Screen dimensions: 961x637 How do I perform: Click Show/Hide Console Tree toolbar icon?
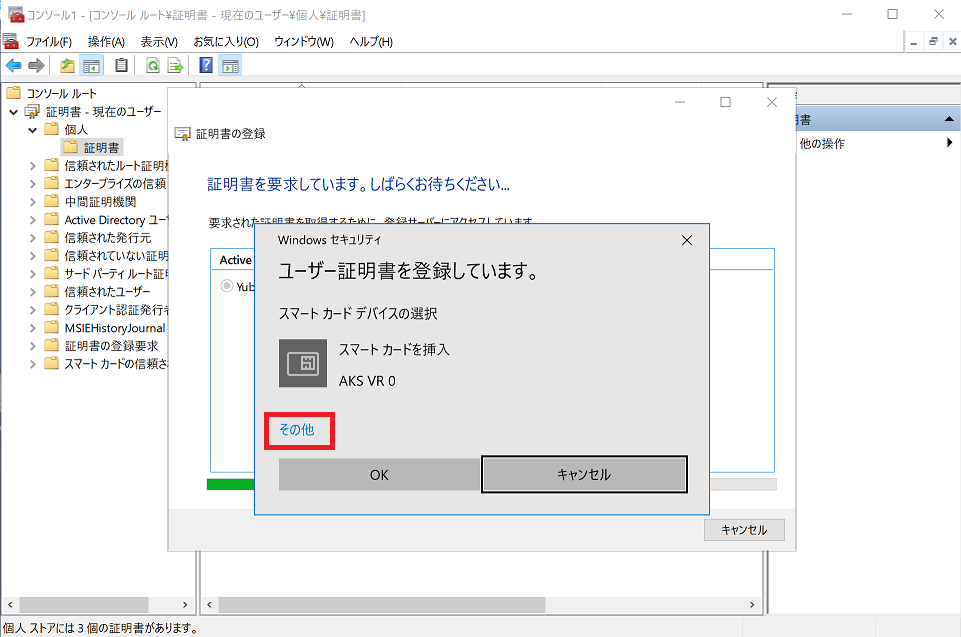(x=92, y=66)
